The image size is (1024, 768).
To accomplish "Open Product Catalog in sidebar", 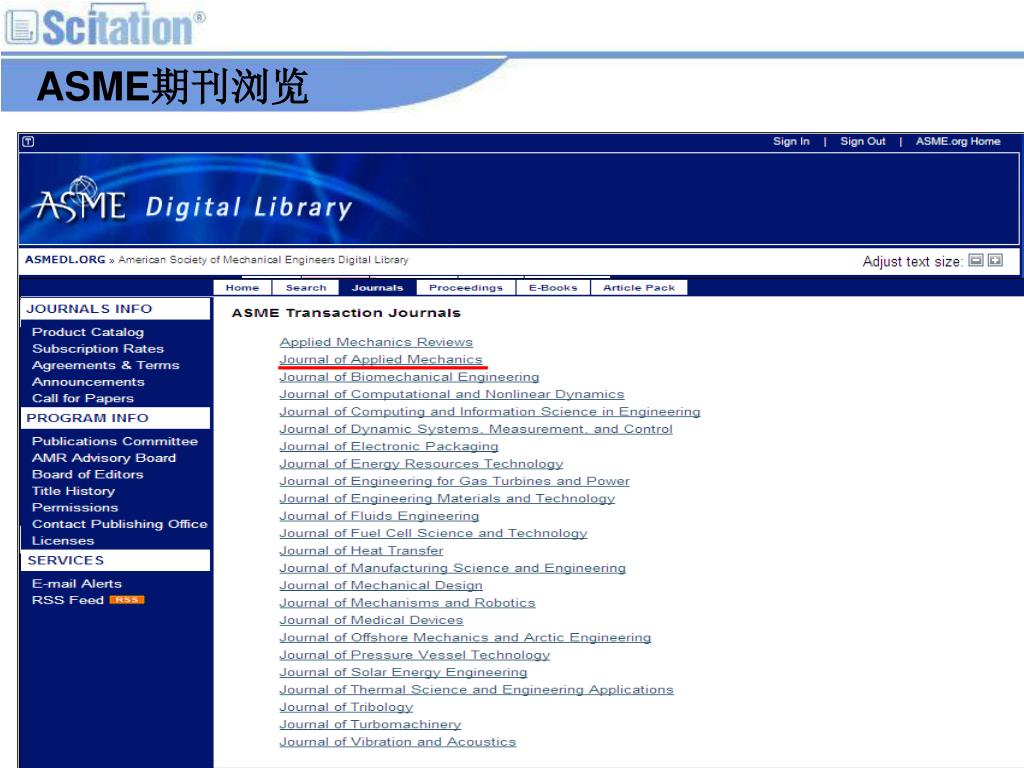I will 88,332.
